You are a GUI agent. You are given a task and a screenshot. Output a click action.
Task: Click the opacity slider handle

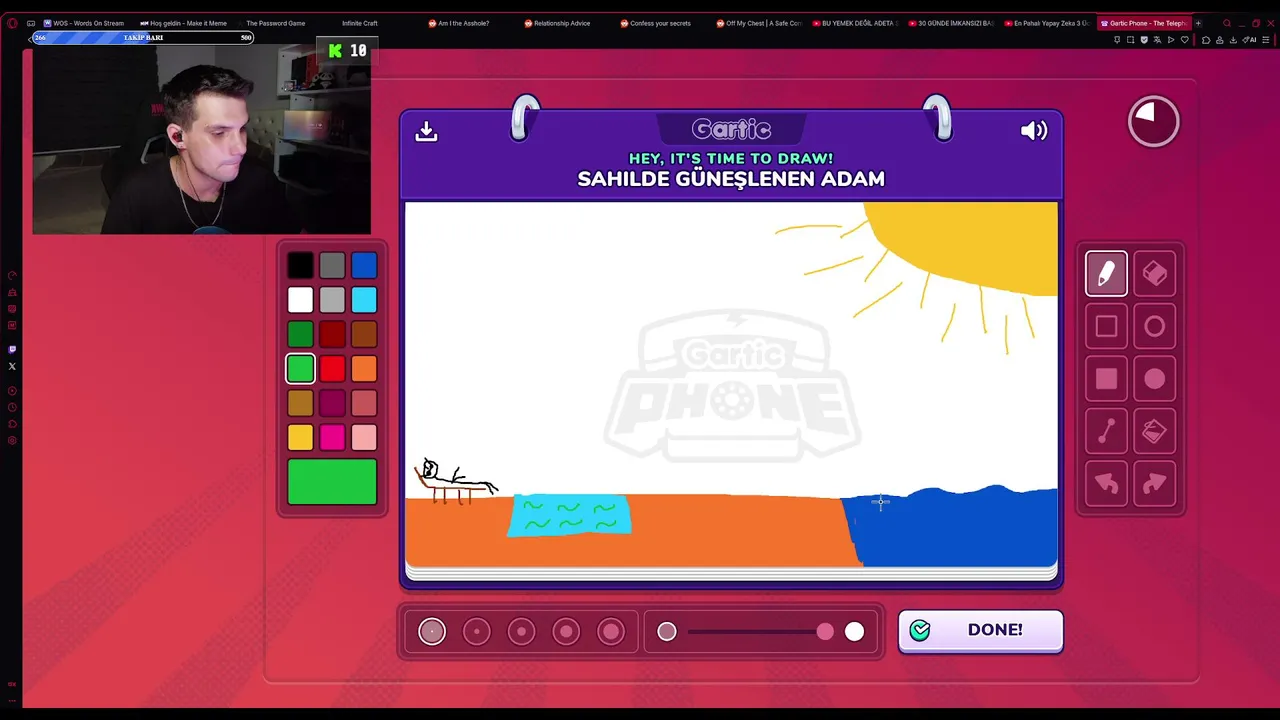tap(825, 631)
